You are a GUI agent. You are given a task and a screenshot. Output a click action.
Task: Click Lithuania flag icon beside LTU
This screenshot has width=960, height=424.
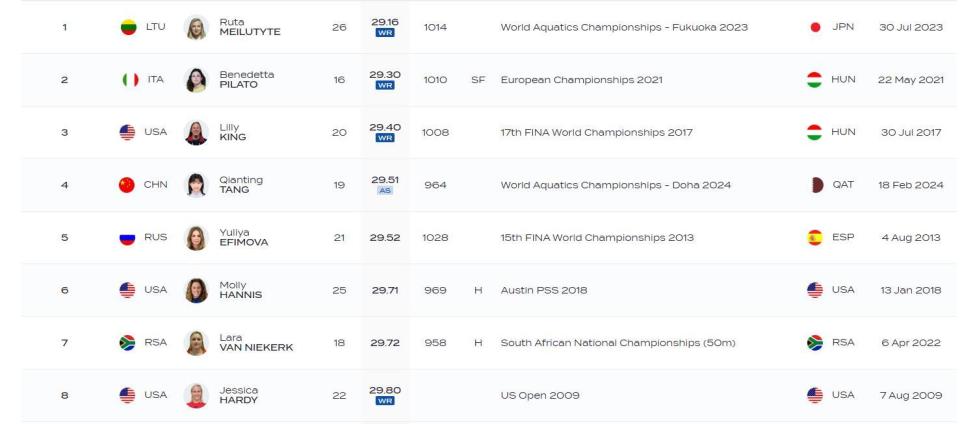point(128,27)
